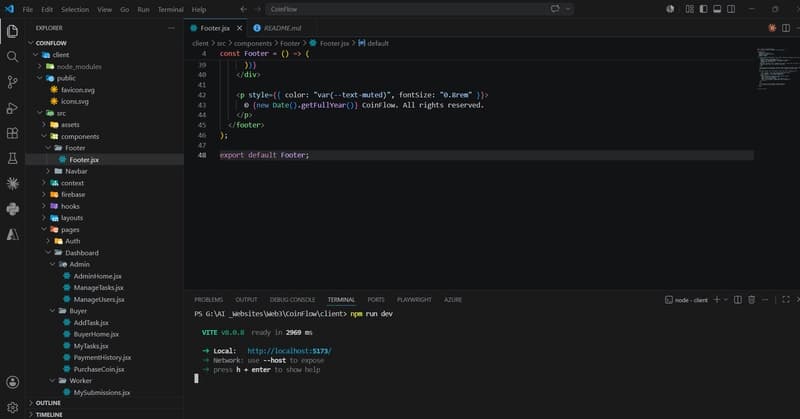
Task: Open the Accounts menu icon
Action: (x=12, y=382)
